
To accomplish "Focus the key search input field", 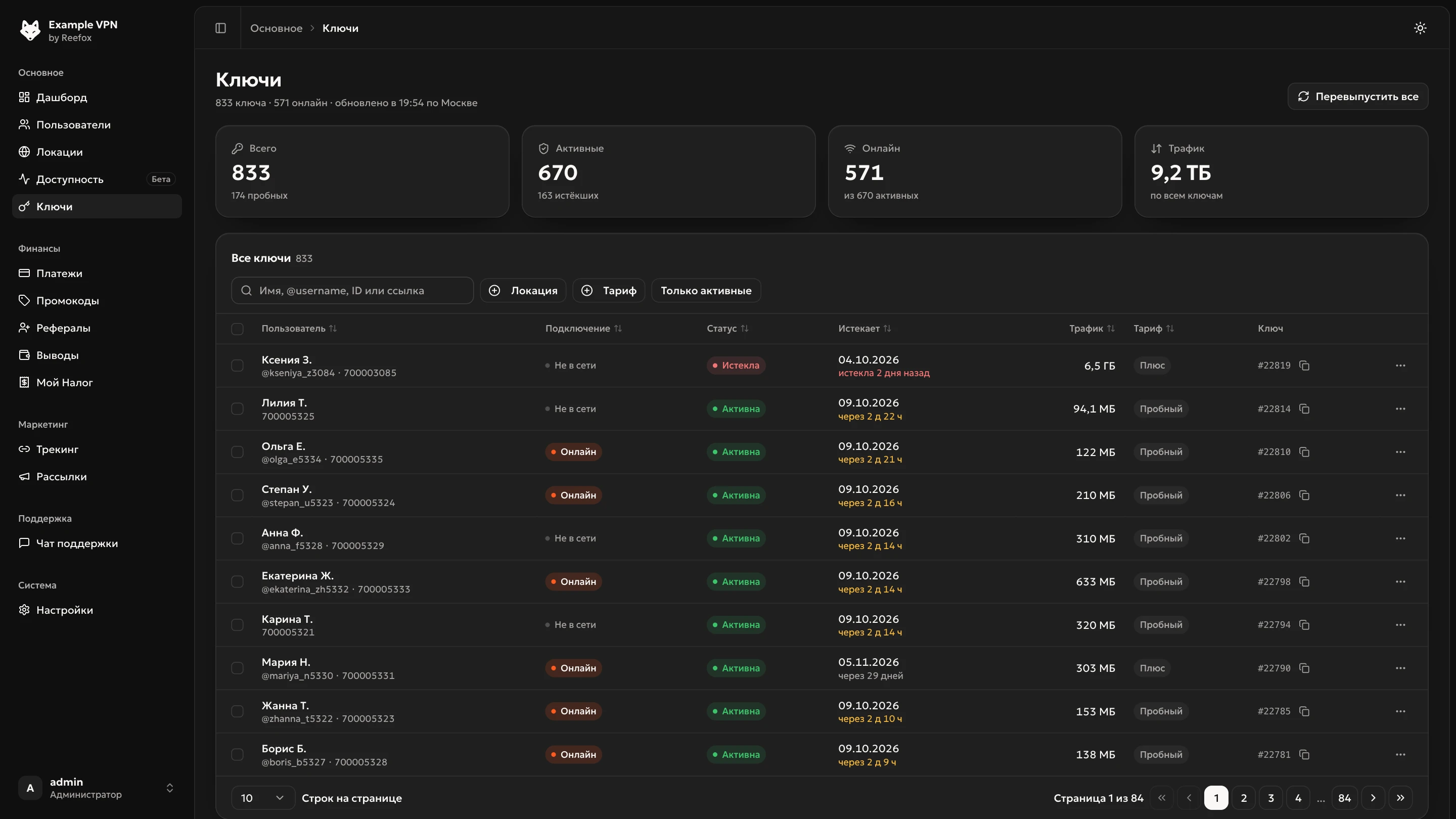I will coord(352,291).
